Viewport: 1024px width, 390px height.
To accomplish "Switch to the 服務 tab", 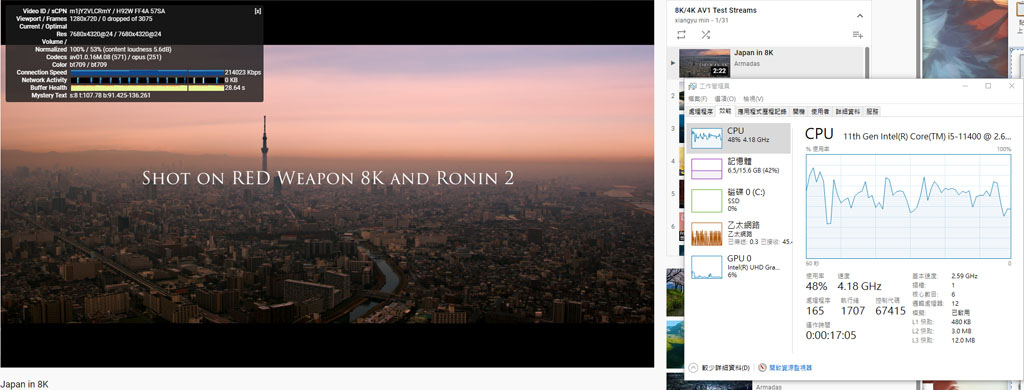I will click(x=872, y=112).
